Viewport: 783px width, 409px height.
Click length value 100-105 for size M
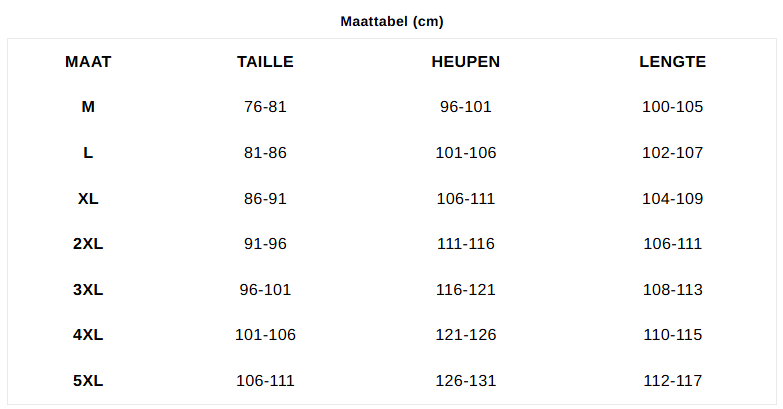pos(672,107)
